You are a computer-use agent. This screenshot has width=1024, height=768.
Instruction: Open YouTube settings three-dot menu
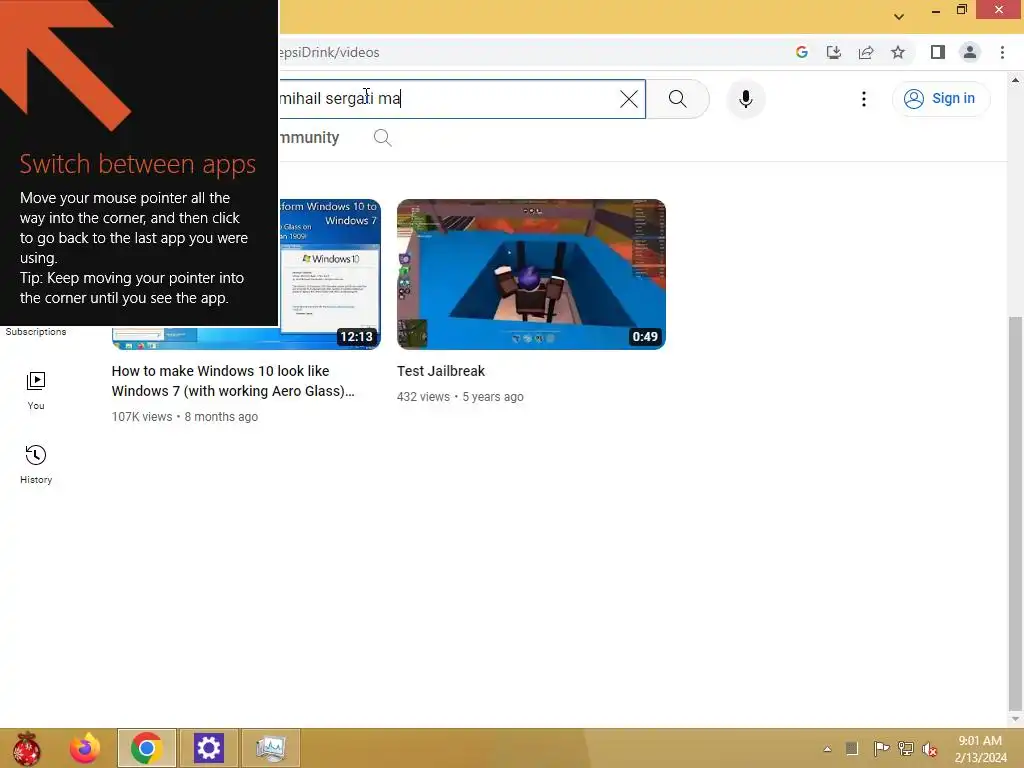[863, 99]
